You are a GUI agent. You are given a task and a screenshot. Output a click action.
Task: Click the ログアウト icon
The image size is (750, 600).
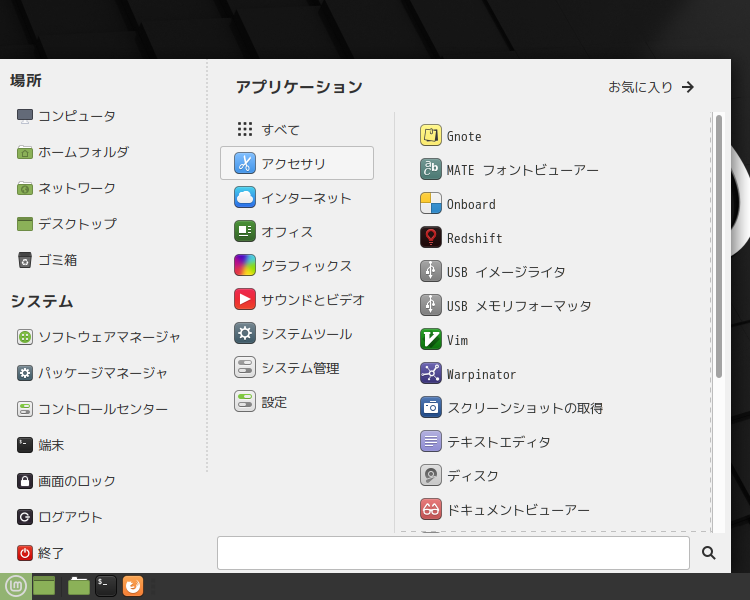pos(25,517)
